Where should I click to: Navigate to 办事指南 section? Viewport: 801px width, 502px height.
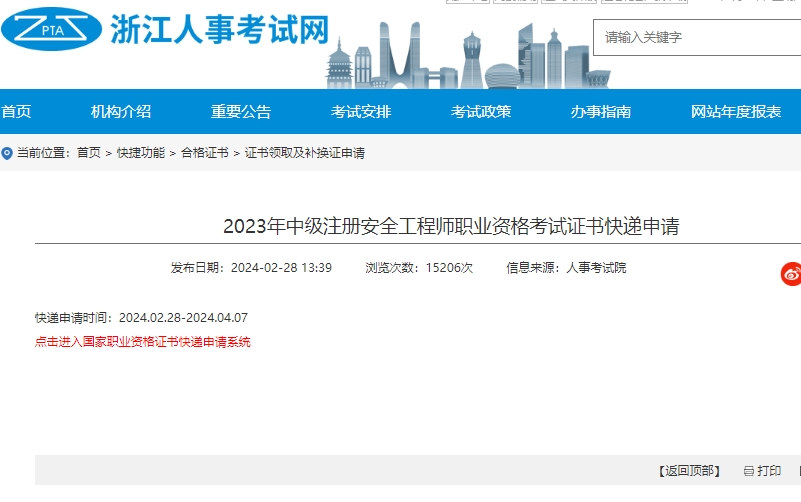pos(601,112)
